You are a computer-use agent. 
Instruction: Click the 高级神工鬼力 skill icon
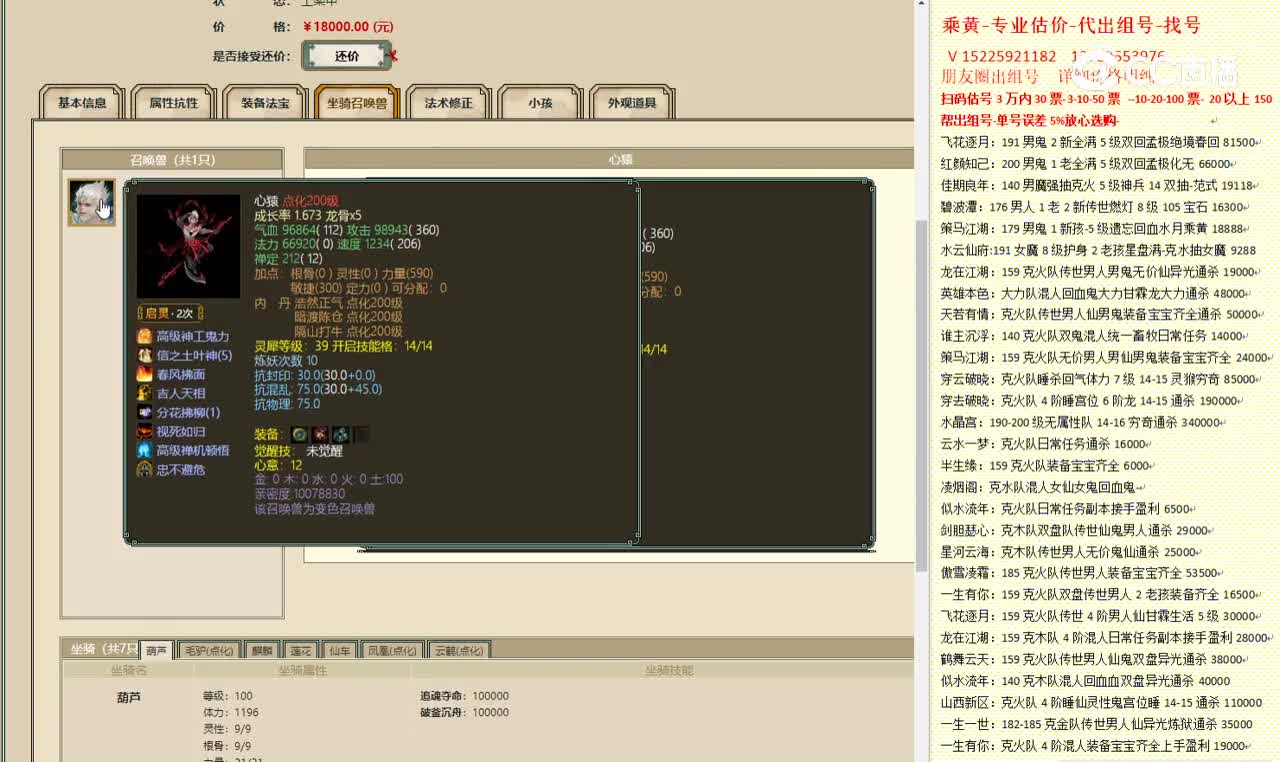point(145,337)
